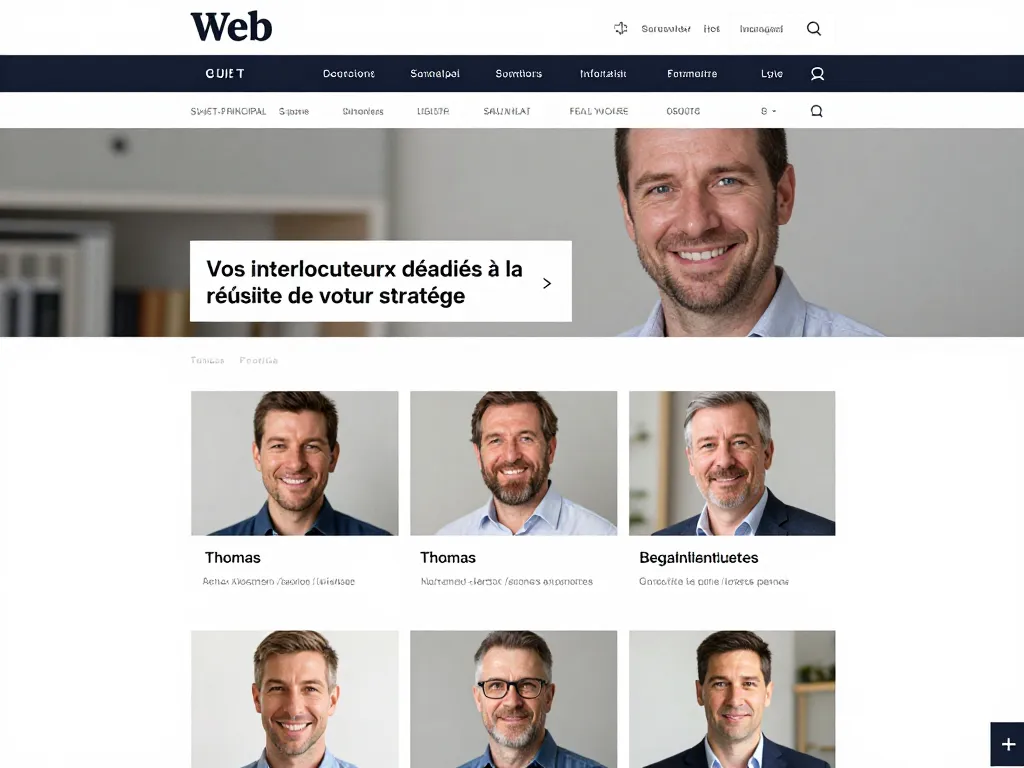
Task: Open the Begainlientluetes profile name link
Action: click(699, 558)
